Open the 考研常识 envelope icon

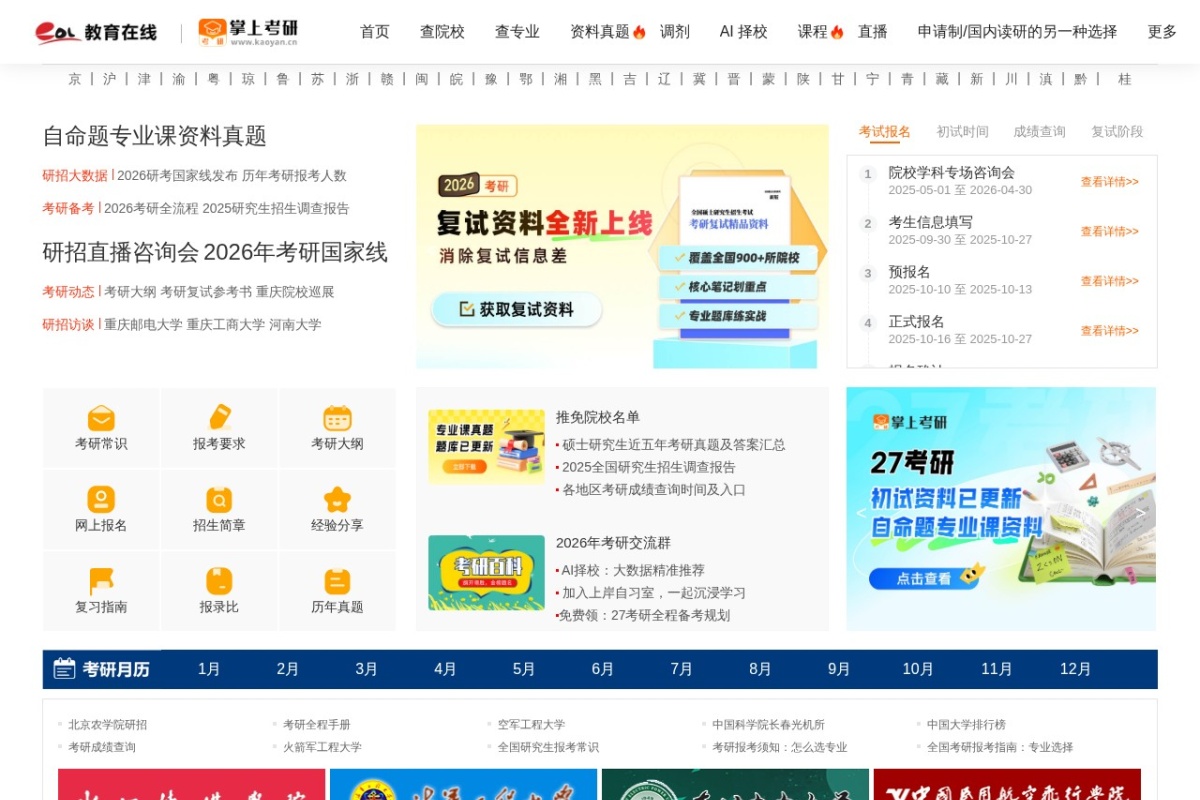click(x=101, y=418)
